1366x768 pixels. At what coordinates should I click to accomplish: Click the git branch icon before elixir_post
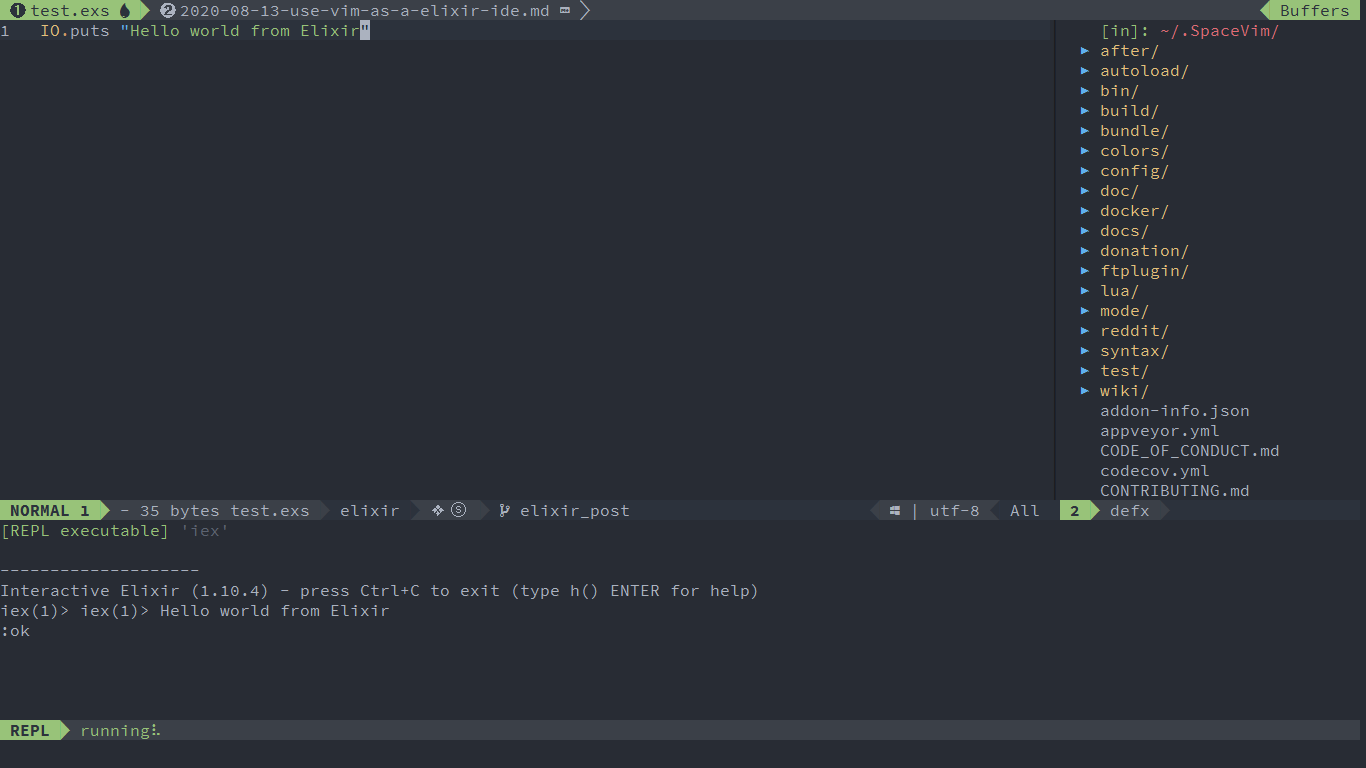[x=505, y=511]
